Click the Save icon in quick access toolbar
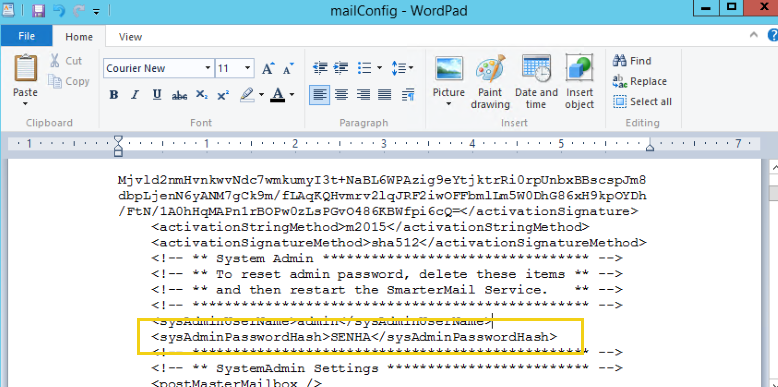778x387 pixels. point(38,10)
